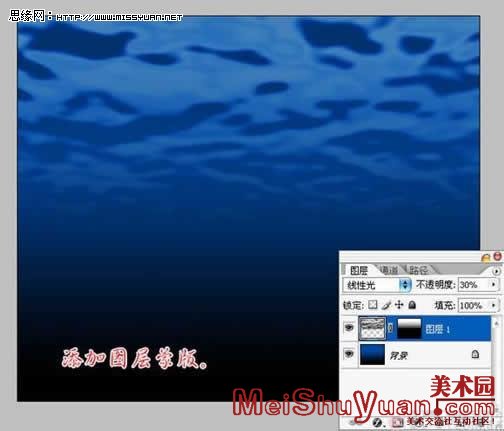
Task: Click the lock image pixels brush icon
Action: 386,305
